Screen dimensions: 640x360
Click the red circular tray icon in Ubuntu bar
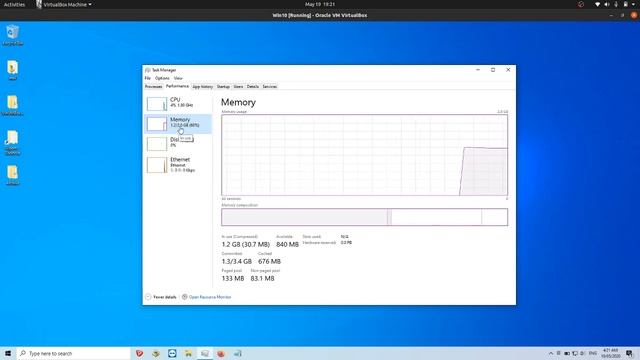tap(581, 4)
